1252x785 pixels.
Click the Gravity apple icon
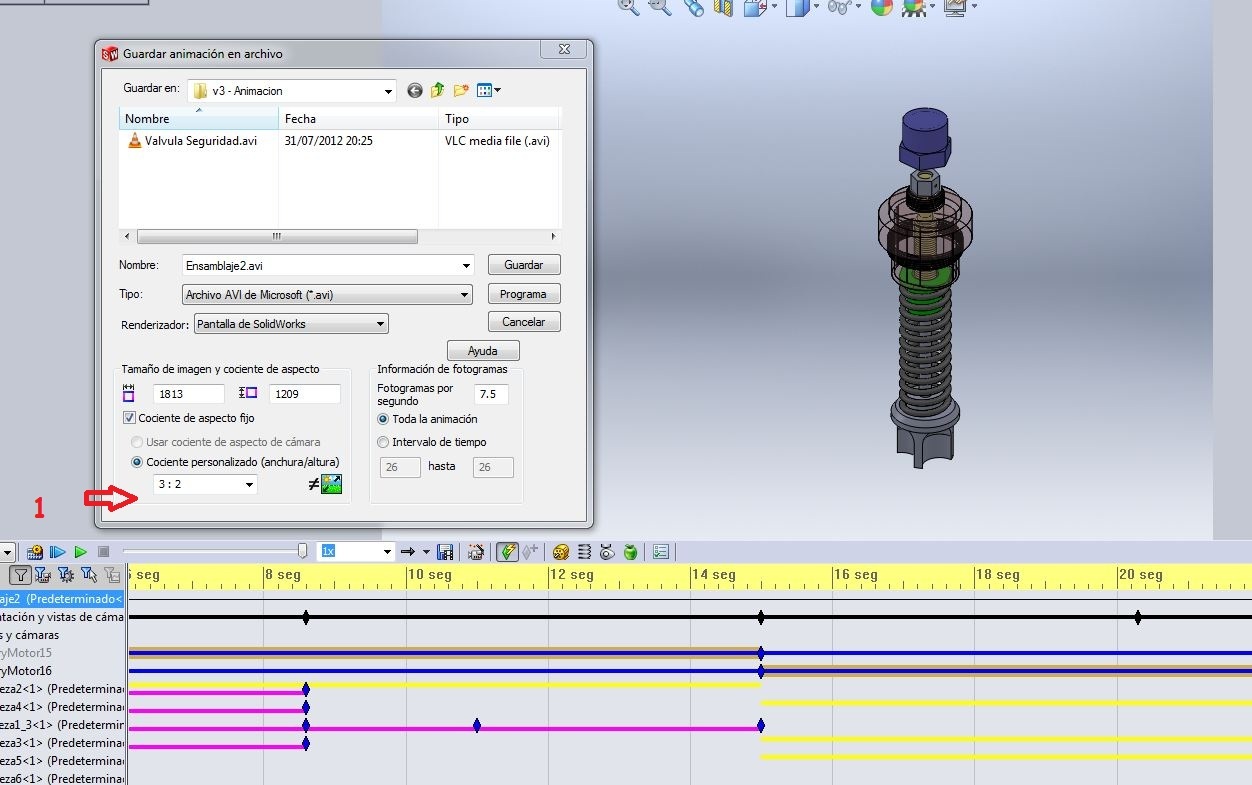(631, 552)
